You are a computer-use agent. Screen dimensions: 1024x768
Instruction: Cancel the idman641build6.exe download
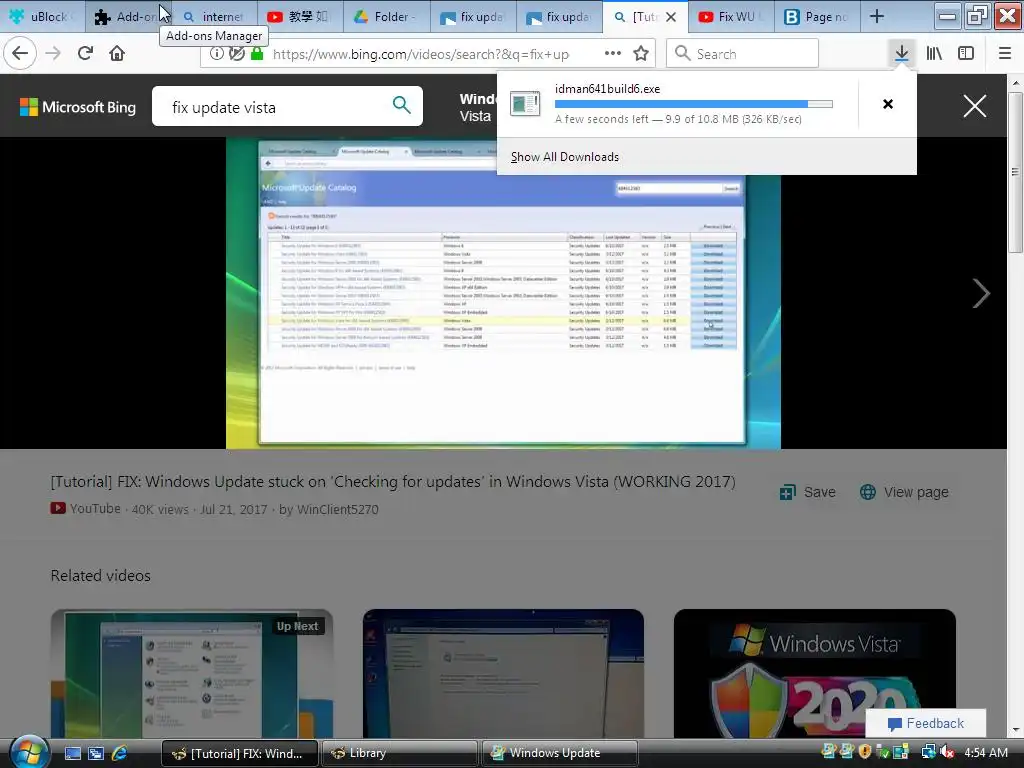tap(888, 104)
